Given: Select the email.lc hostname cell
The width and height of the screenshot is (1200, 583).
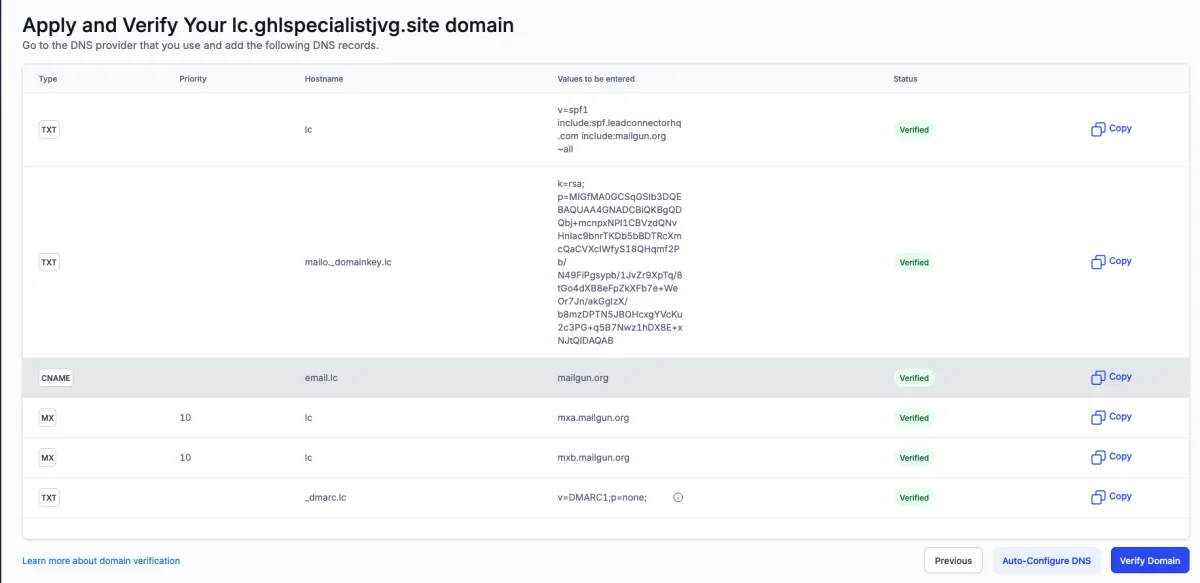Looking at the screenshot, I should [323, 378].
